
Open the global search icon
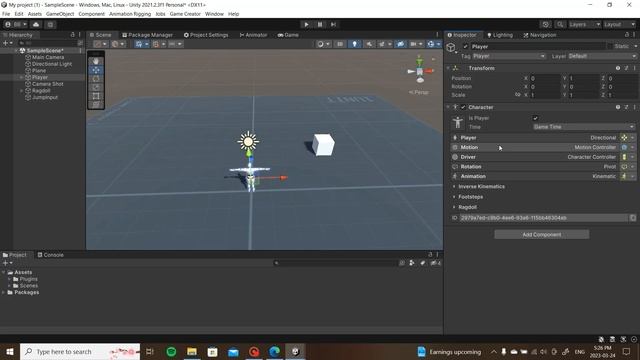(x=560, y=24)
